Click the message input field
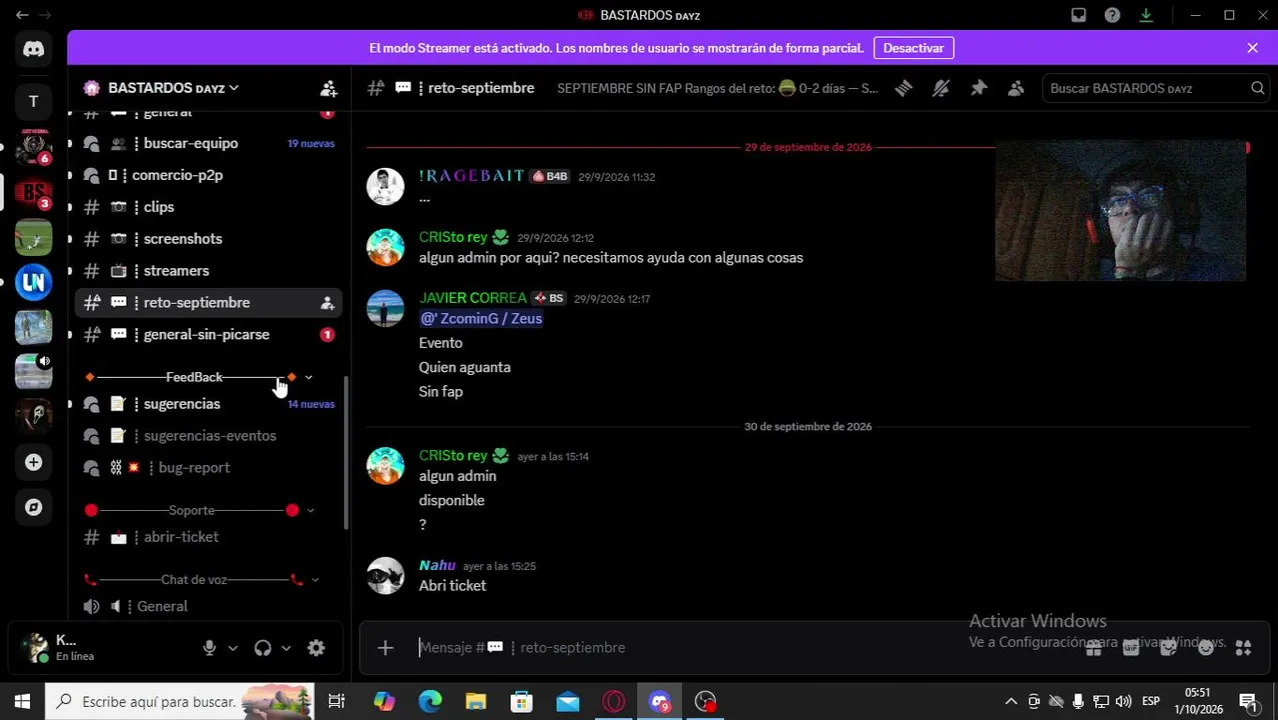 (740, 648)
